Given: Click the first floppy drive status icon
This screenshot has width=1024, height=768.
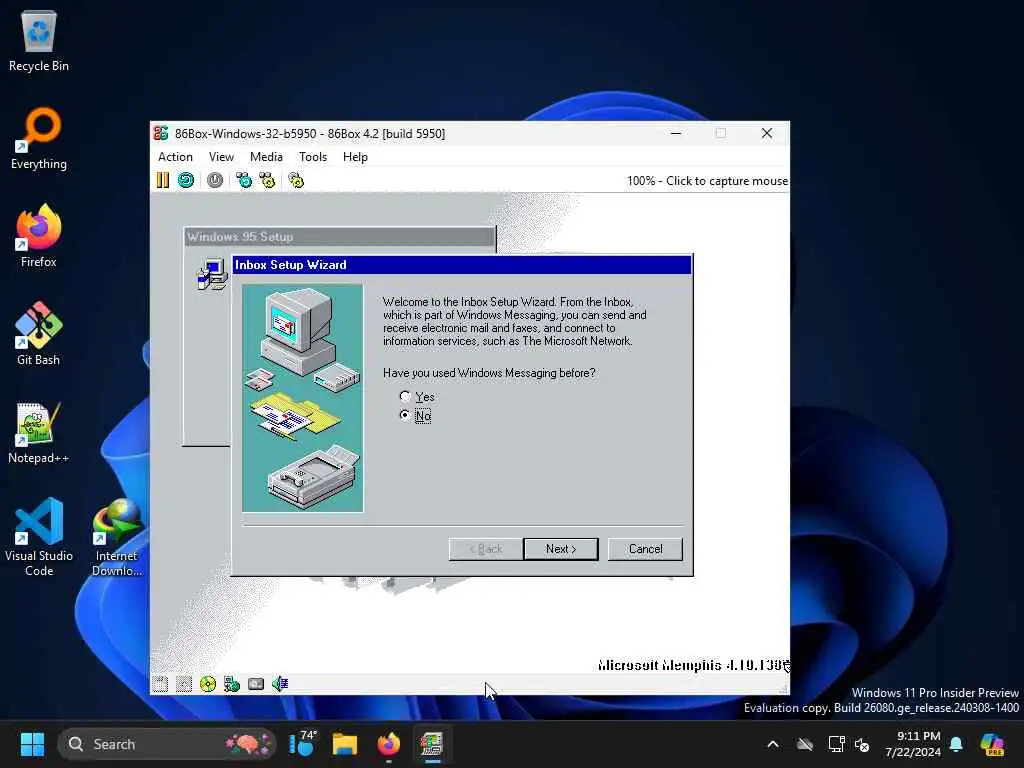Looking at the screenshot, I should tap(160, 684).
